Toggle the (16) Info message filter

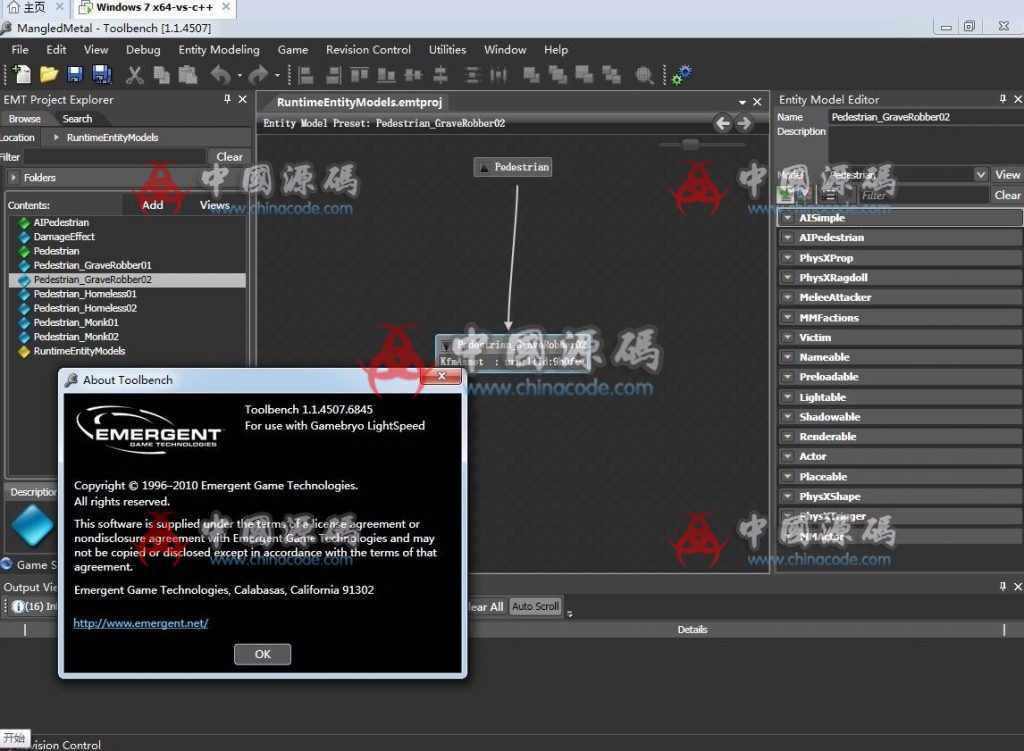click(34, 606)
